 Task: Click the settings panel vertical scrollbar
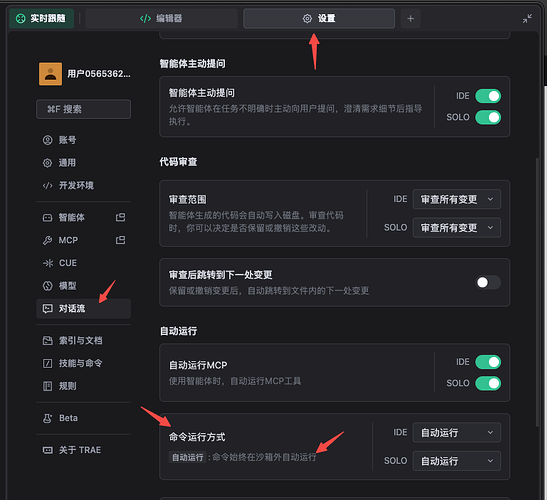point(538,291)
